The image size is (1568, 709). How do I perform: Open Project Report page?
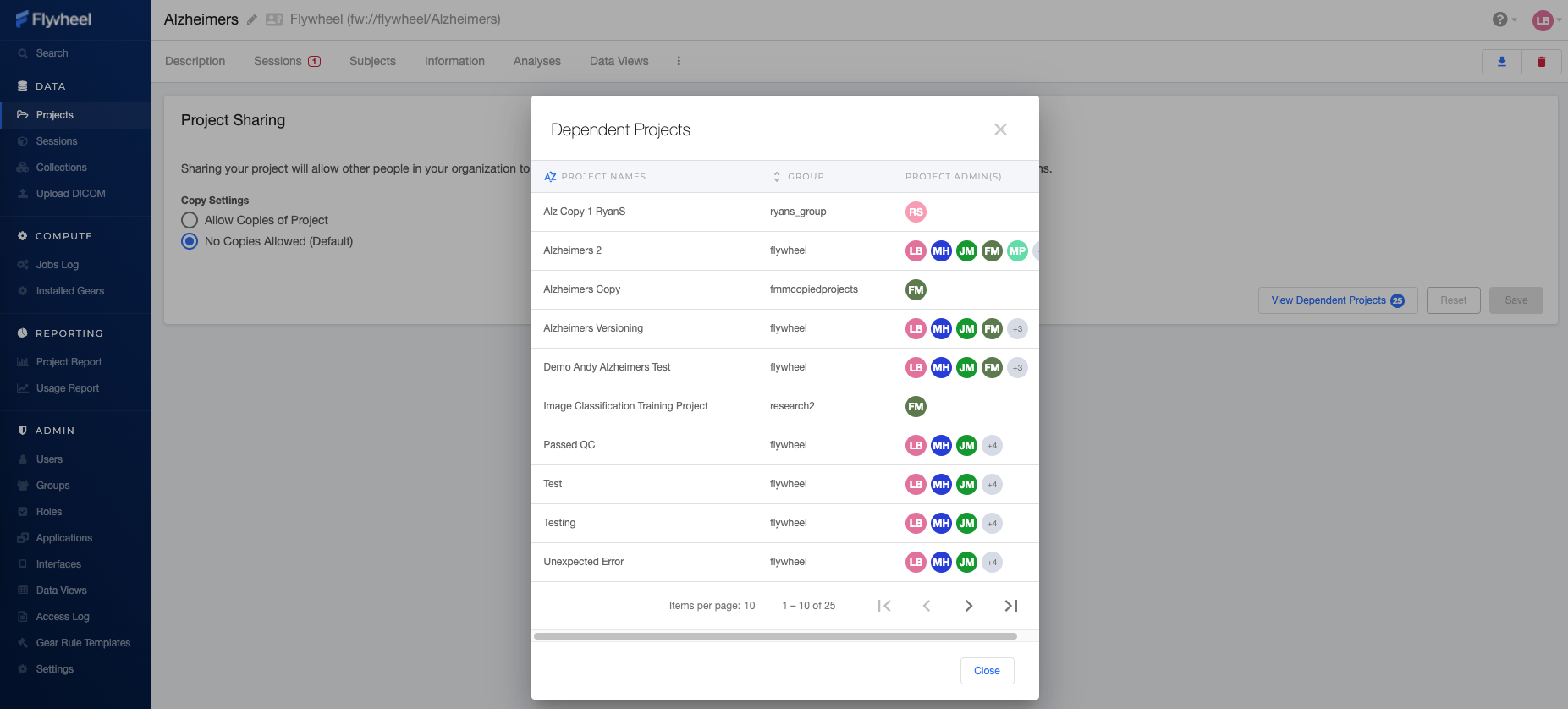69,362
